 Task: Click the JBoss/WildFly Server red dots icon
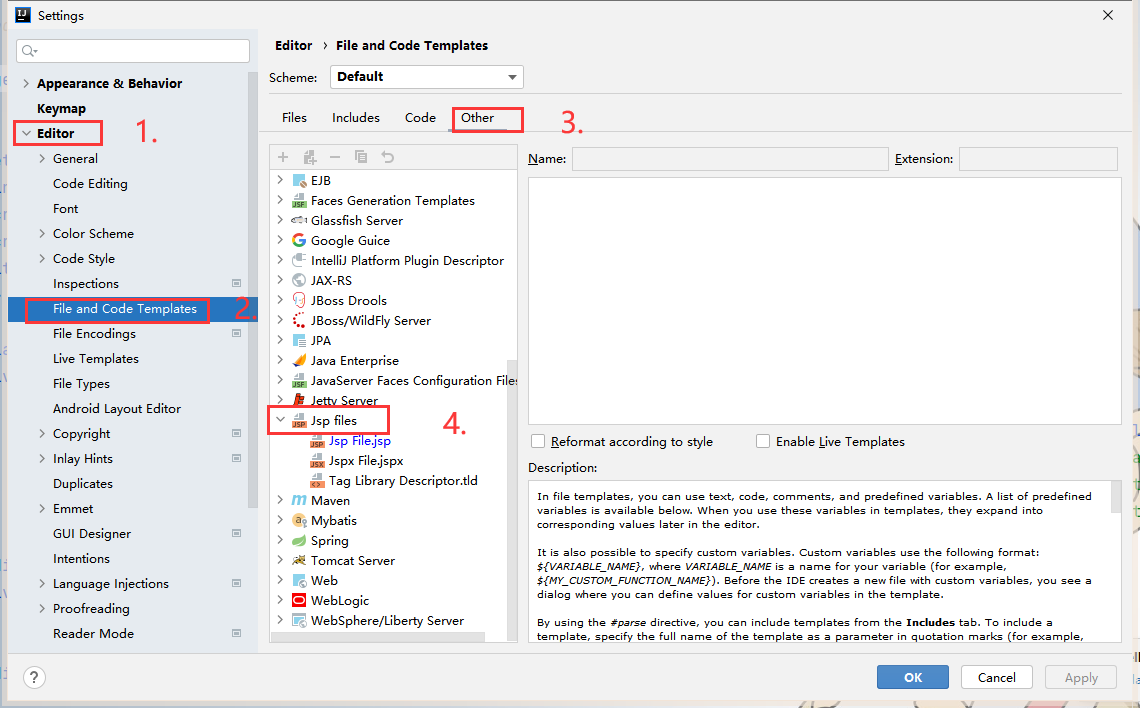pyautogui.click(x=299, y=321)
